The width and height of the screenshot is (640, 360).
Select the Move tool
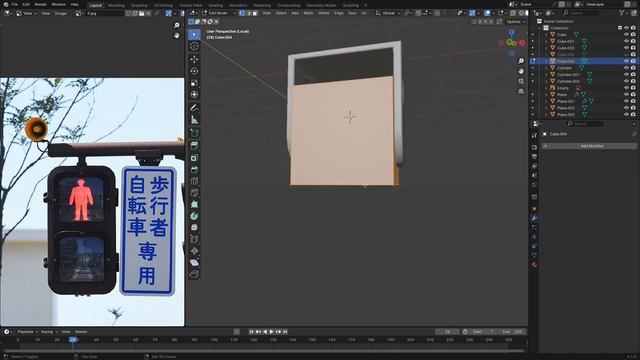[x=194, y=59]
